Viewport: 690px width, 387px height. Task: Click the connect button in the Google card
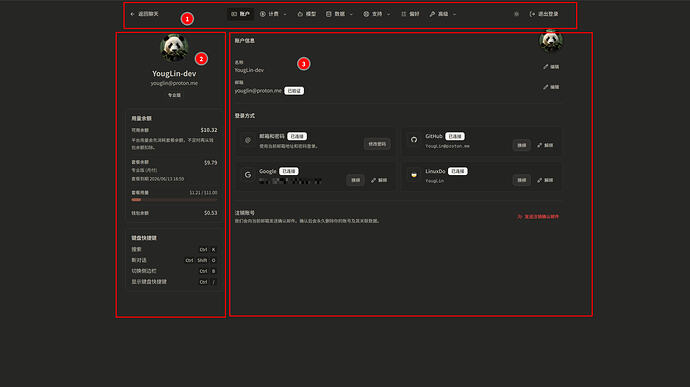tap(355, 180)
